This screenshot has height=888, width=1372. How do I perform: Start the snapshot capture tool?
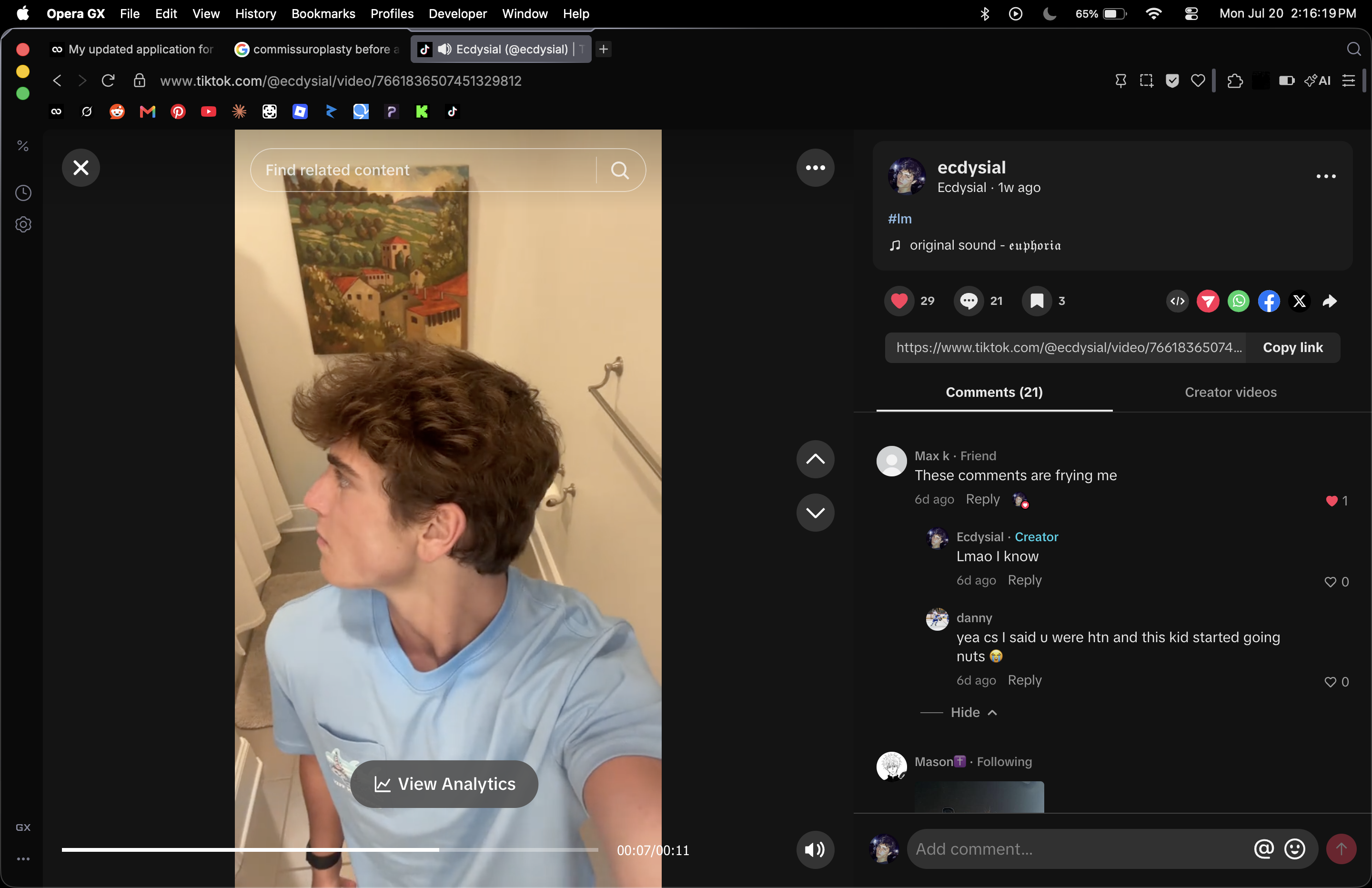[1147, 81]
